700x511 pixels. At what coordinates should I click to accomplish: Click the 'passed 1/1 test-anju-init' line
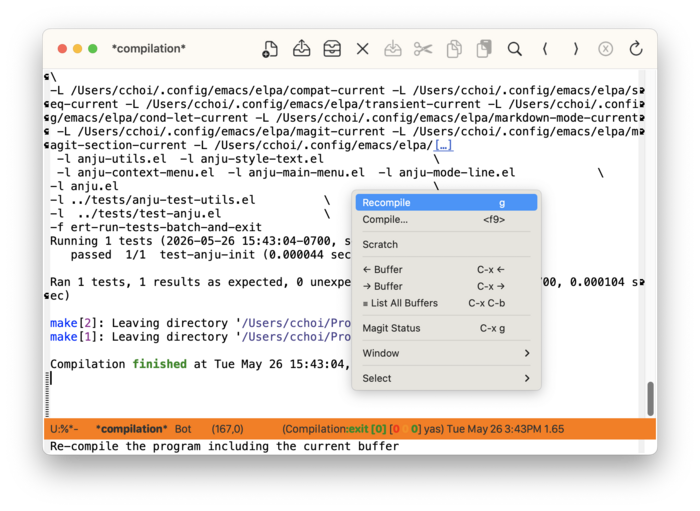click(x=210, y=255)
